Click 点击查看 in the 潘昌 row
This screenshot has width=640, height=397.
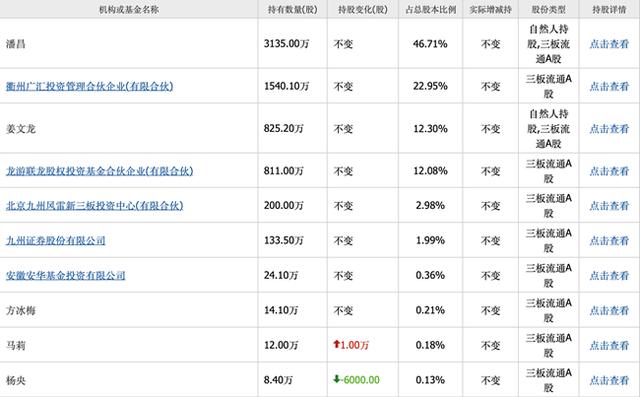609,44
